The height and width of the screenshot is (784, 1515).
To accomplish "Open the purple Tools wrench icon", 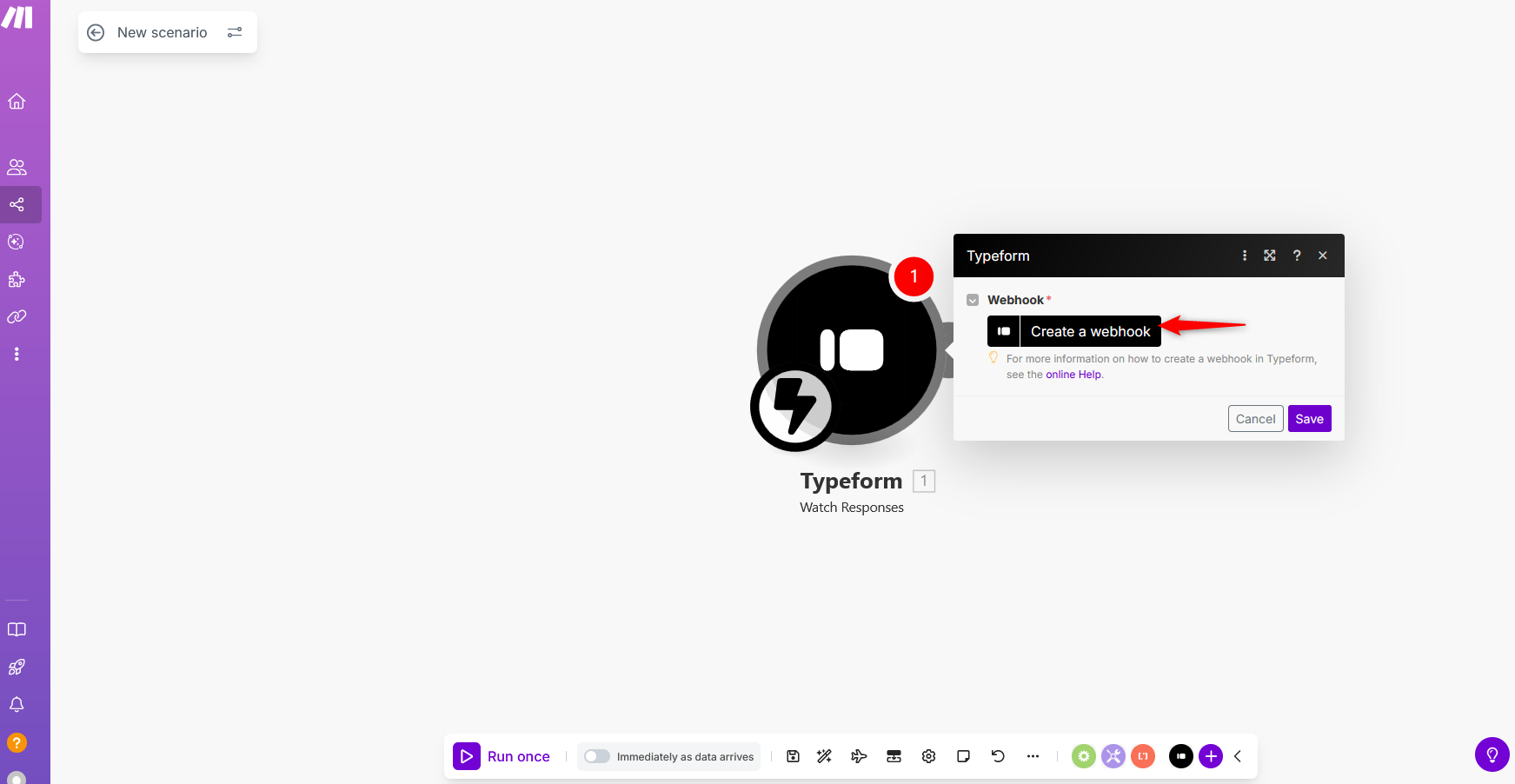I will (x=1113, y=756).
